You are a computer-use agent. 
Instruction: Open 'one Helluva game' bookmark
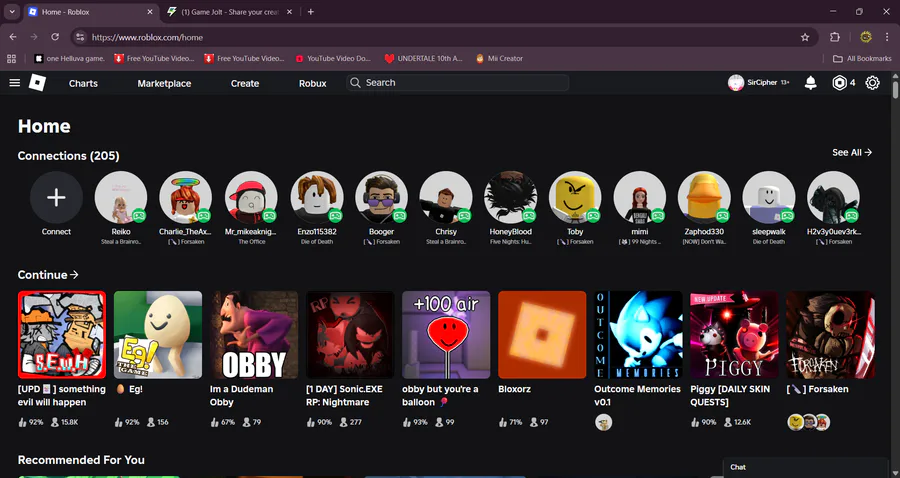69,59
